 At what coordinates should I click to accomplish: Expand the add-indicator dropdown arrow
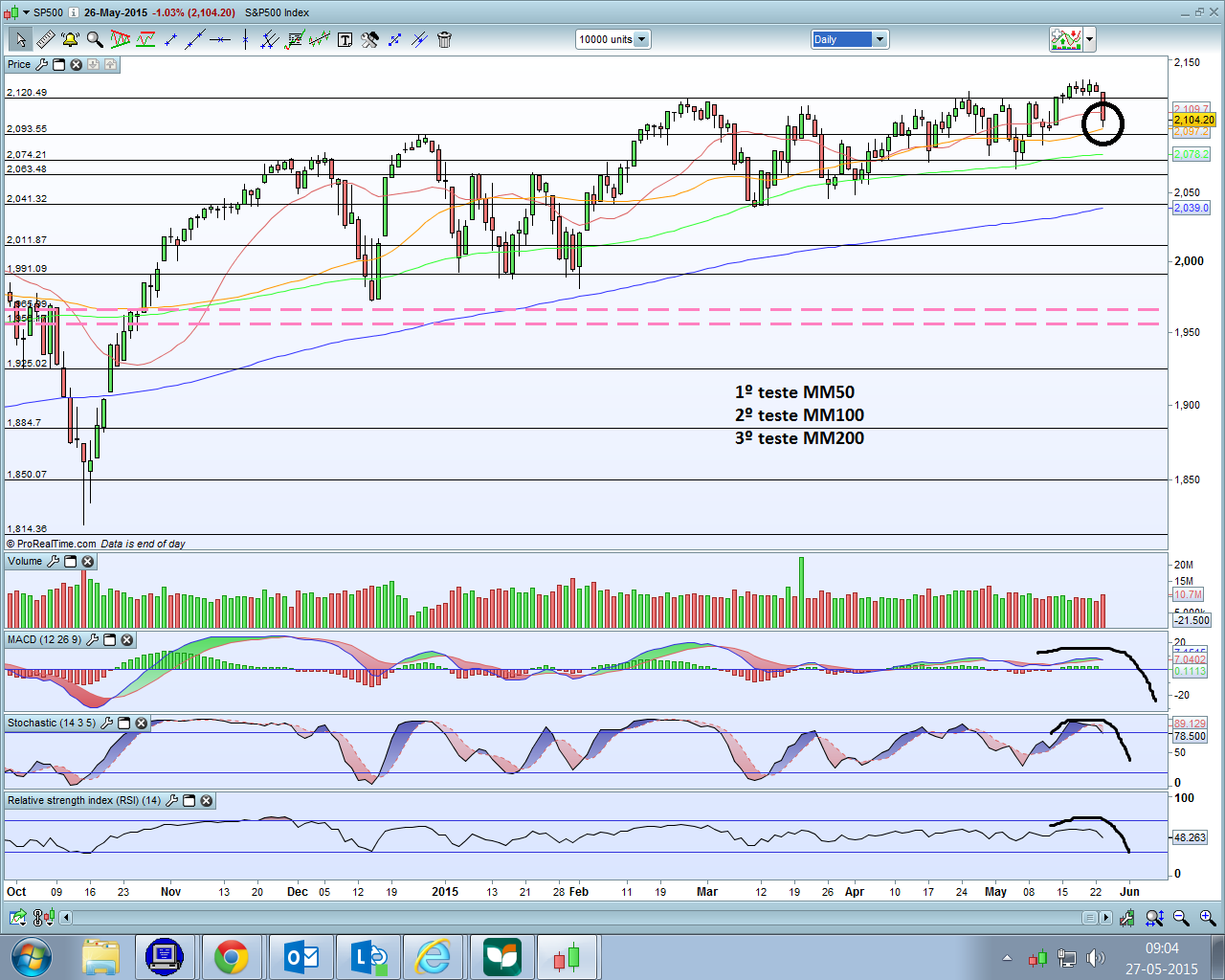(1089, 39)
